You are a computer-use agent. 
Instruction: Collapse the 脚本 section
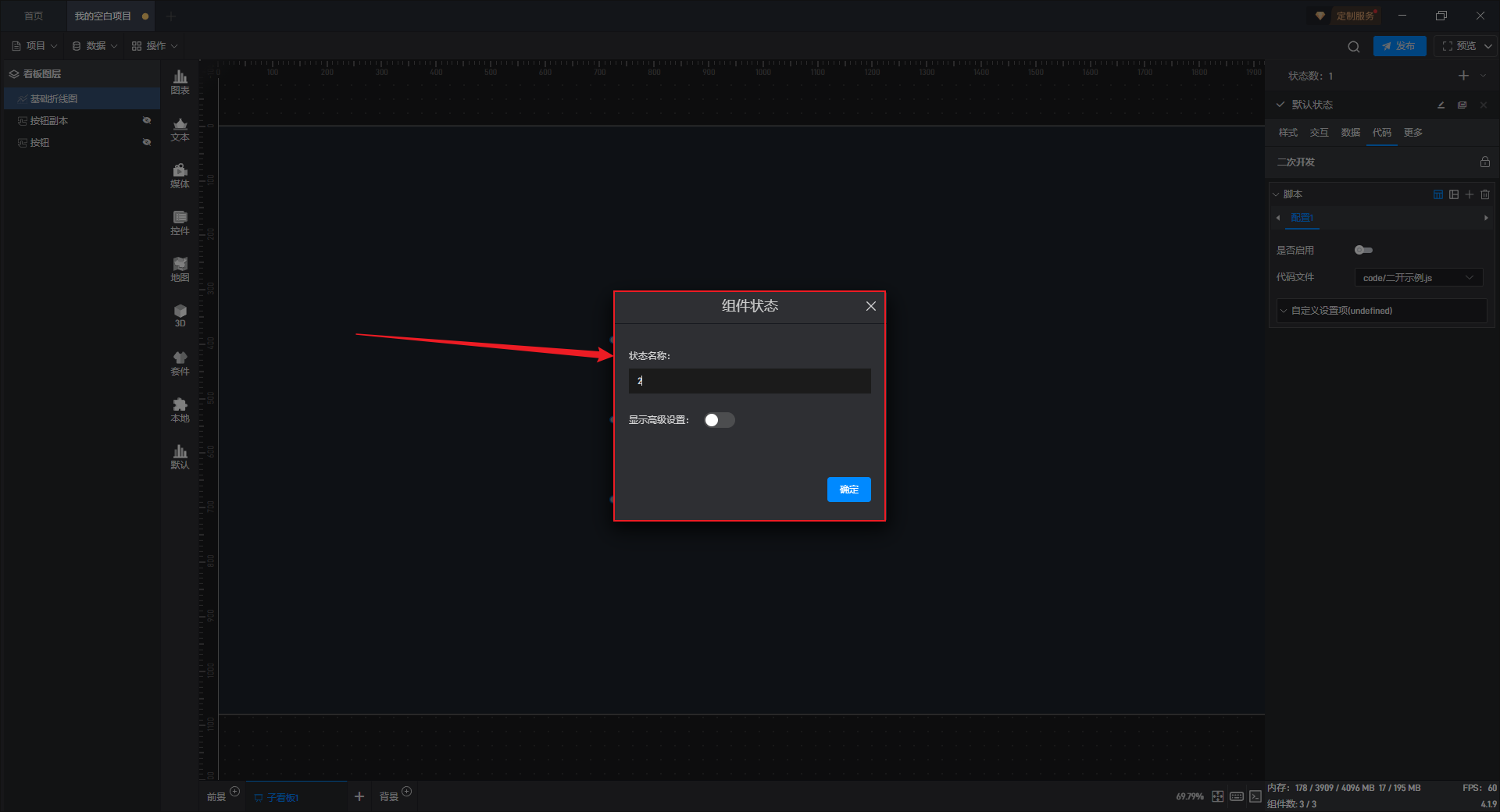pos(1277,194)
